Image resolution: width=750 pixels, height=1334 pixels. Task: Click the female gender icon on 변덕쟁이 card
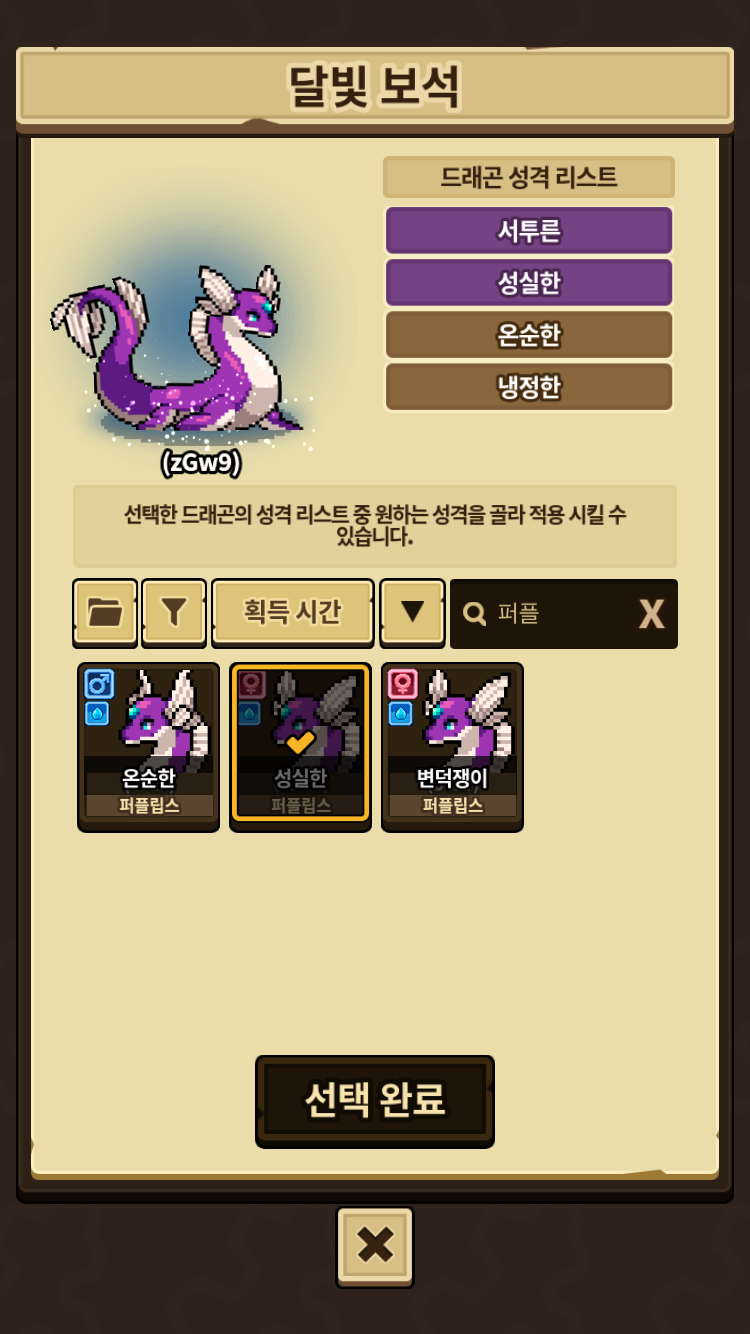point(402,684)
